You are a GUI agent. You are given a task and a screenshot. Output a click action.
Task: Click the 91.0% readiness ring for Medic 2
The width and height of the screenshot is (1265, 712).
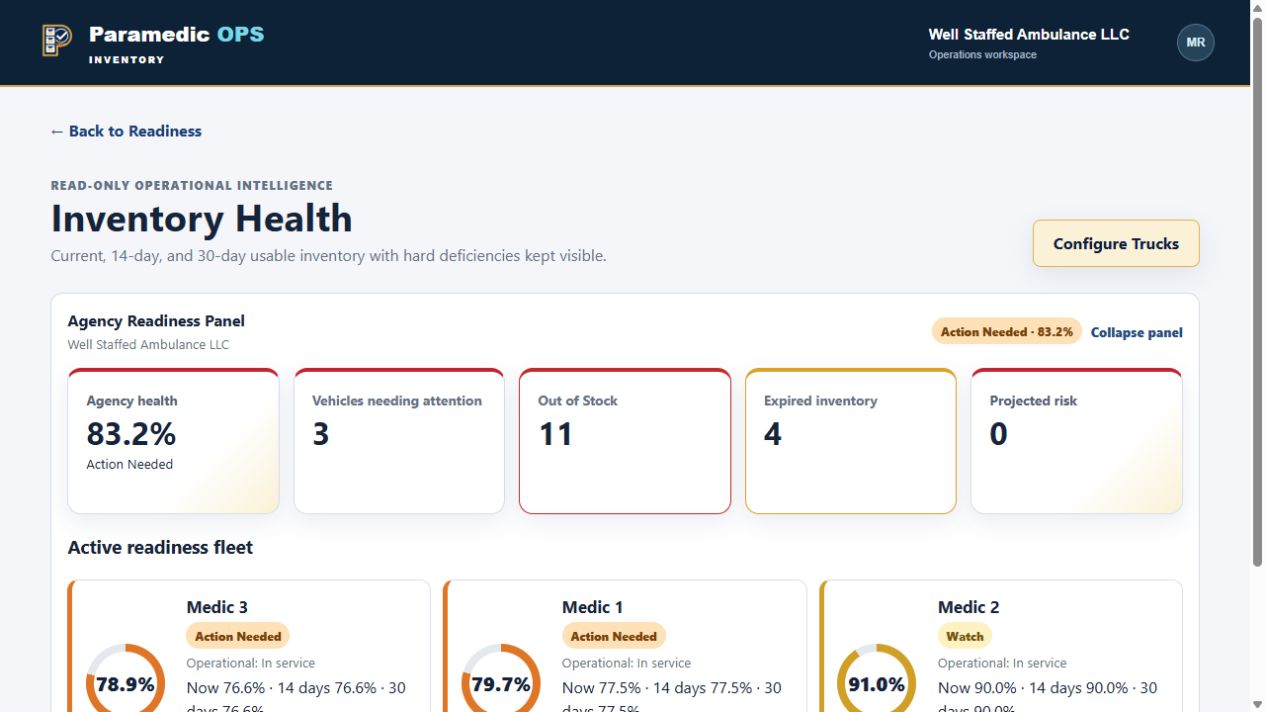[877, 683]
